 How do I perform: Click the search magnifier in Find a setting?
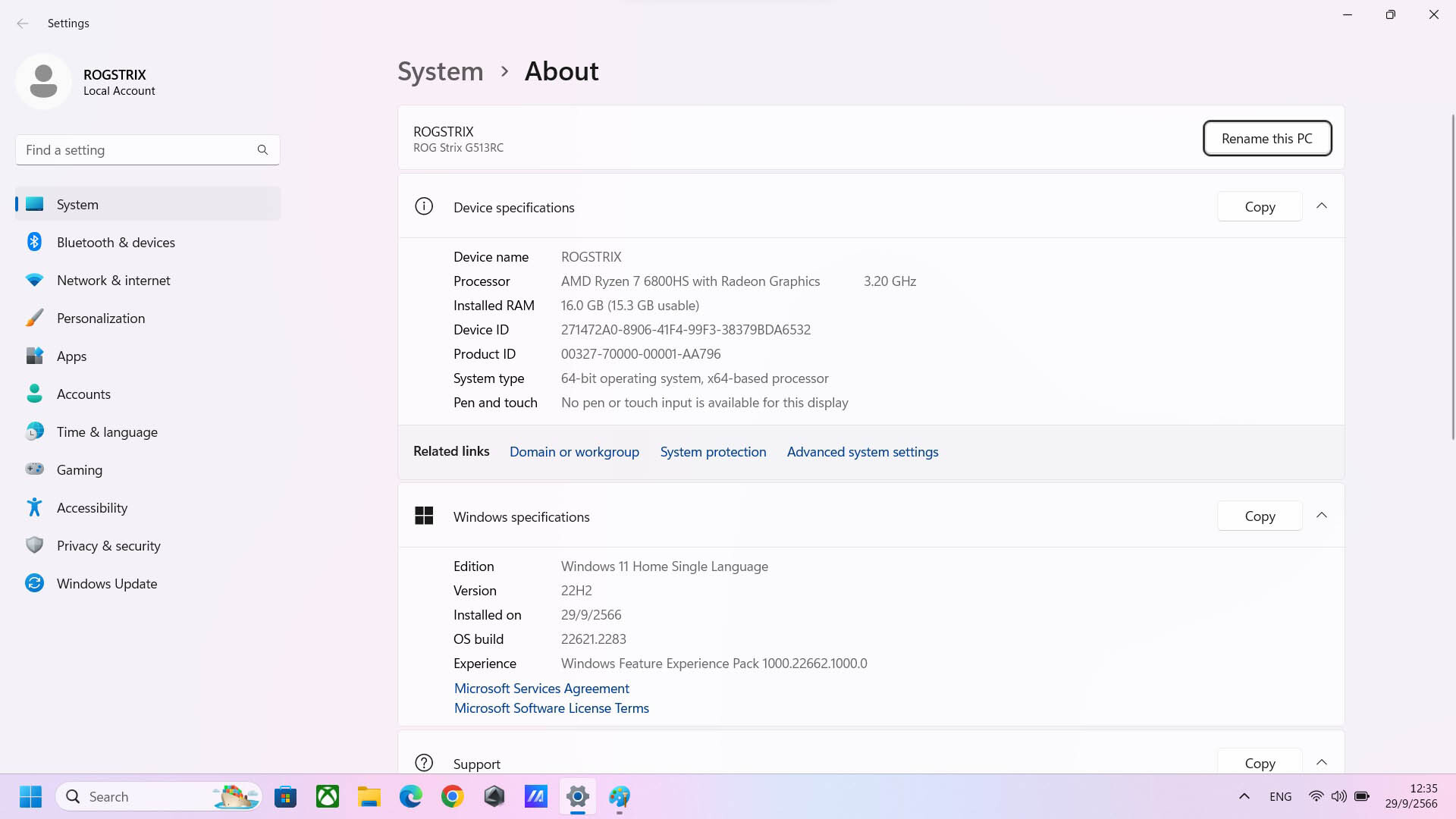(262, 150)
